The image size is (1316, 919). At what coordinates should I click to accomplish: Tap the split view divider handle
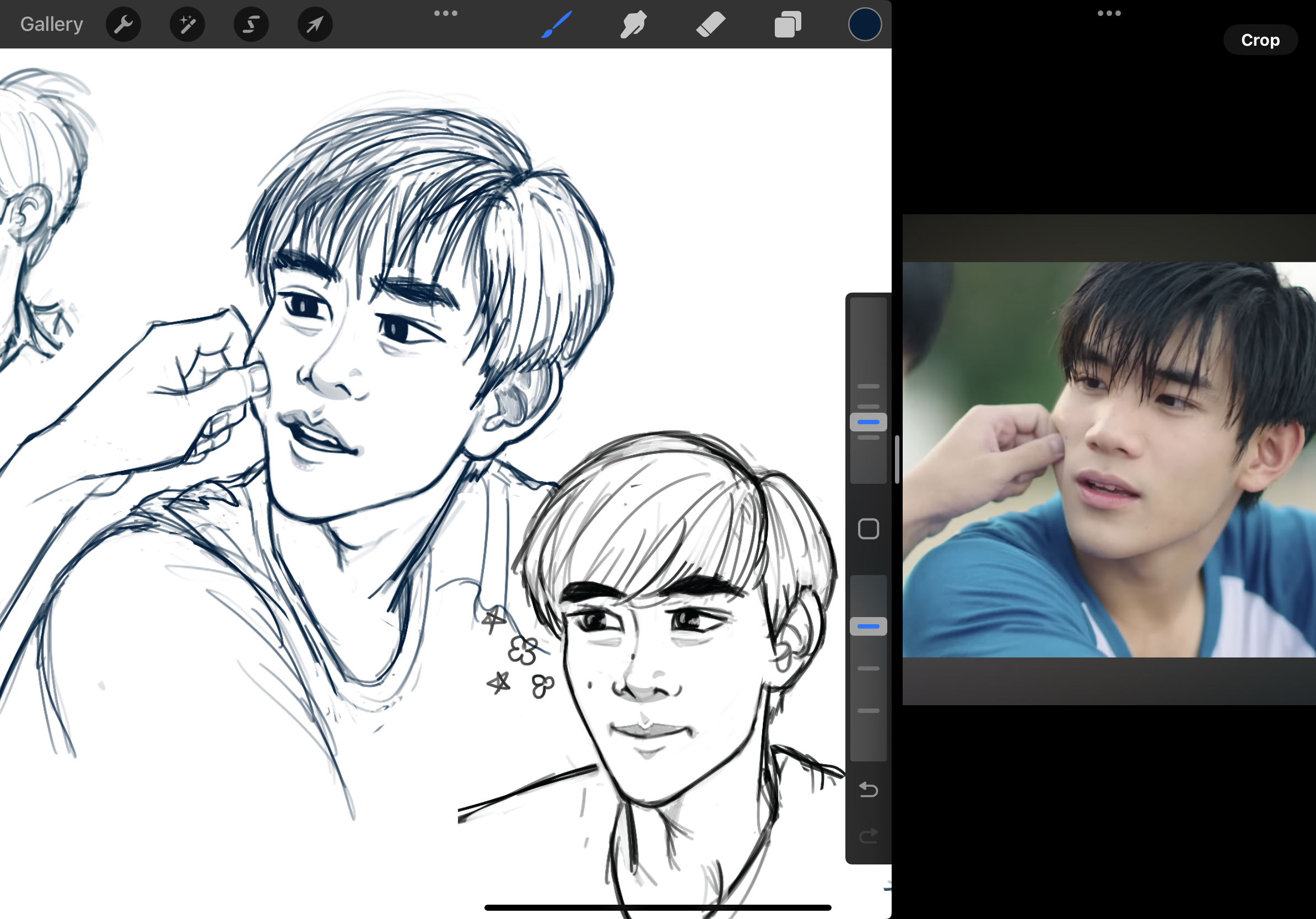pyautogui.click(x=897, y=459)
